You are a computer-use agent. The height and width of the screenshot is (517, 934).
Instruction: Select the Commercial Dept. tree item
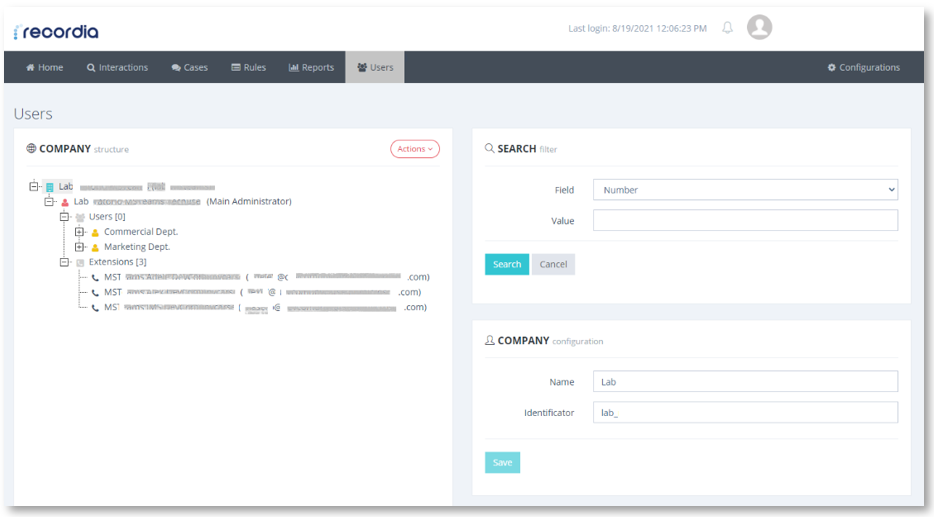pyautogui.click(x=141, y=232)
